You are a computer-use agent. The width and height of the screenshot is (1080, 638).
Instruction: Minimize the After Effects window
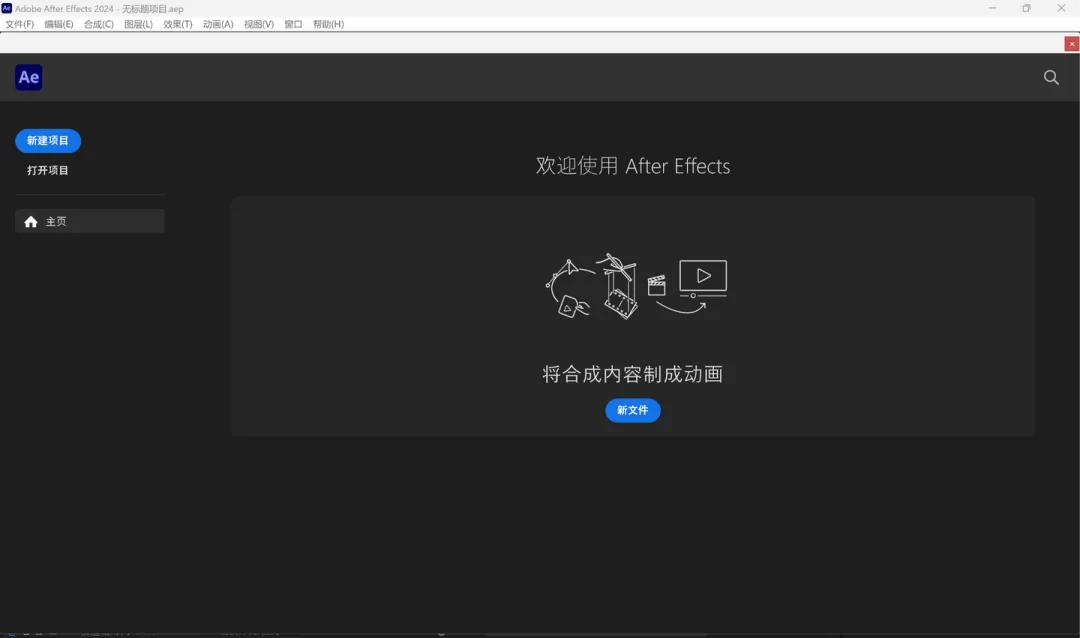pyautogui.click(x=992, y=8)
